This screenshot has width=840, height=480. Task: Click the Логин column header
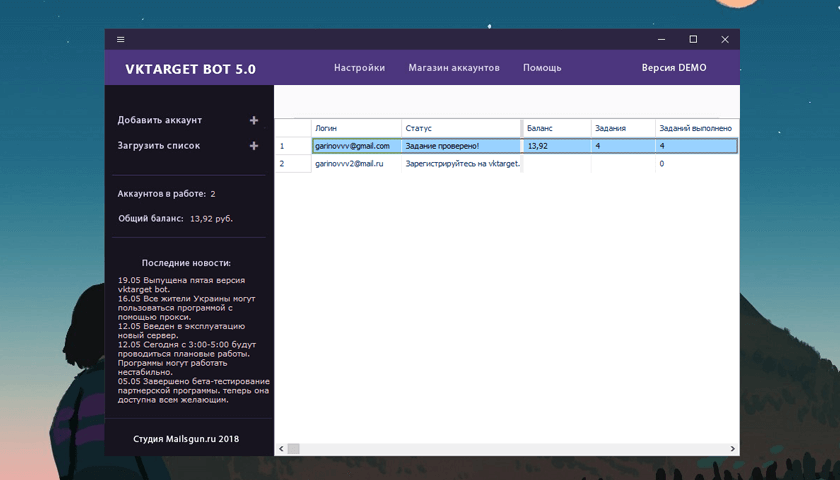point(356,128)
